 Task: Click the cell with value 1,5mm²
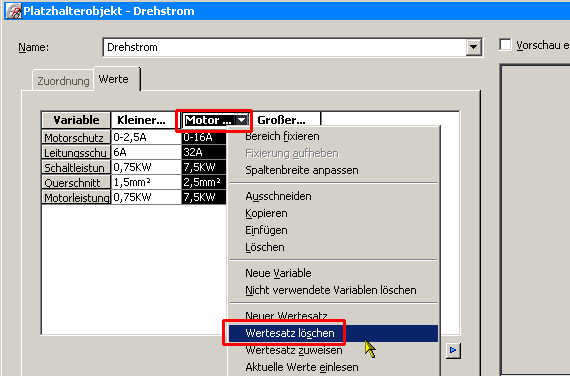tap(146, 182)
